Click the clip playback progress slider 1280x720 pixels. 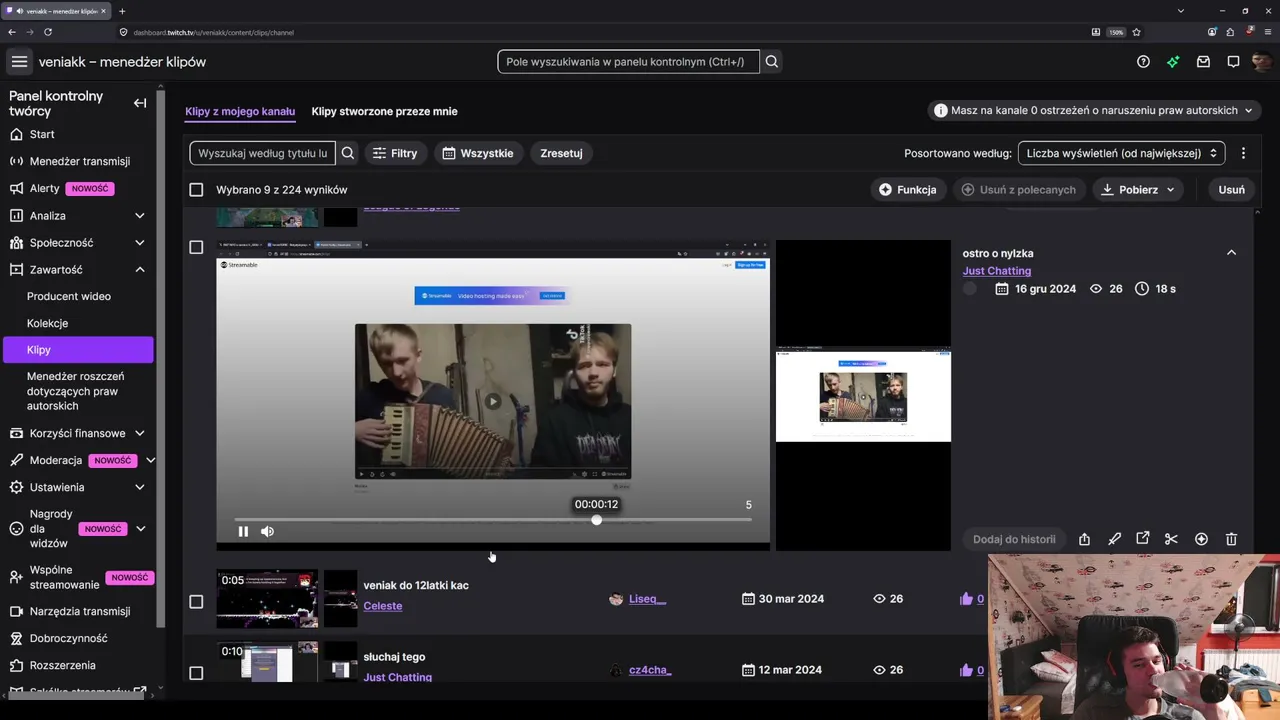pyautogui.click(x=493, y=520)
